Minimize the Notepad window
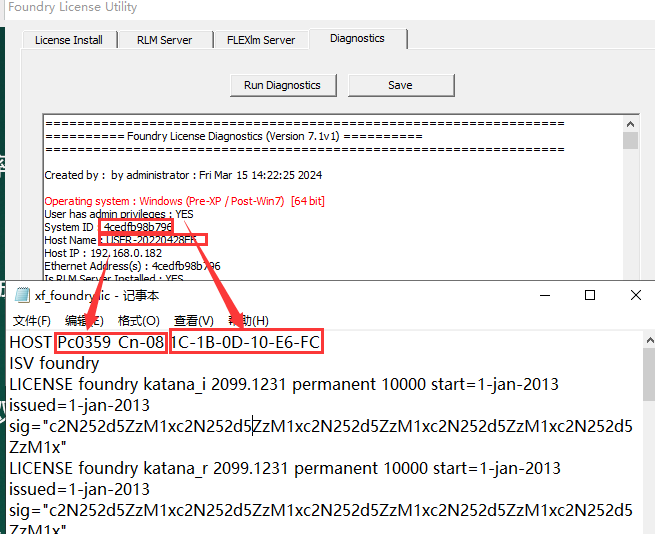The image size is (655, 534). coord(545,295)
